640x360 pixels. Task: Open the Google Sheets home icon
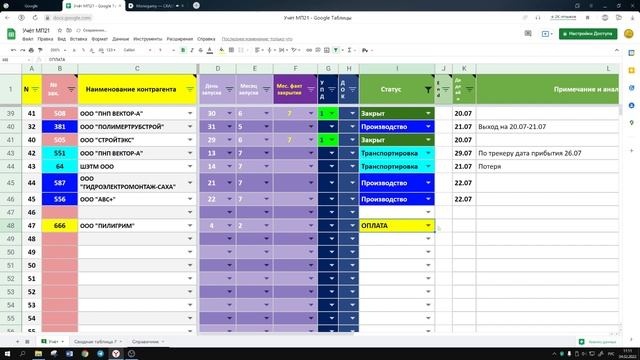[11, 34]
